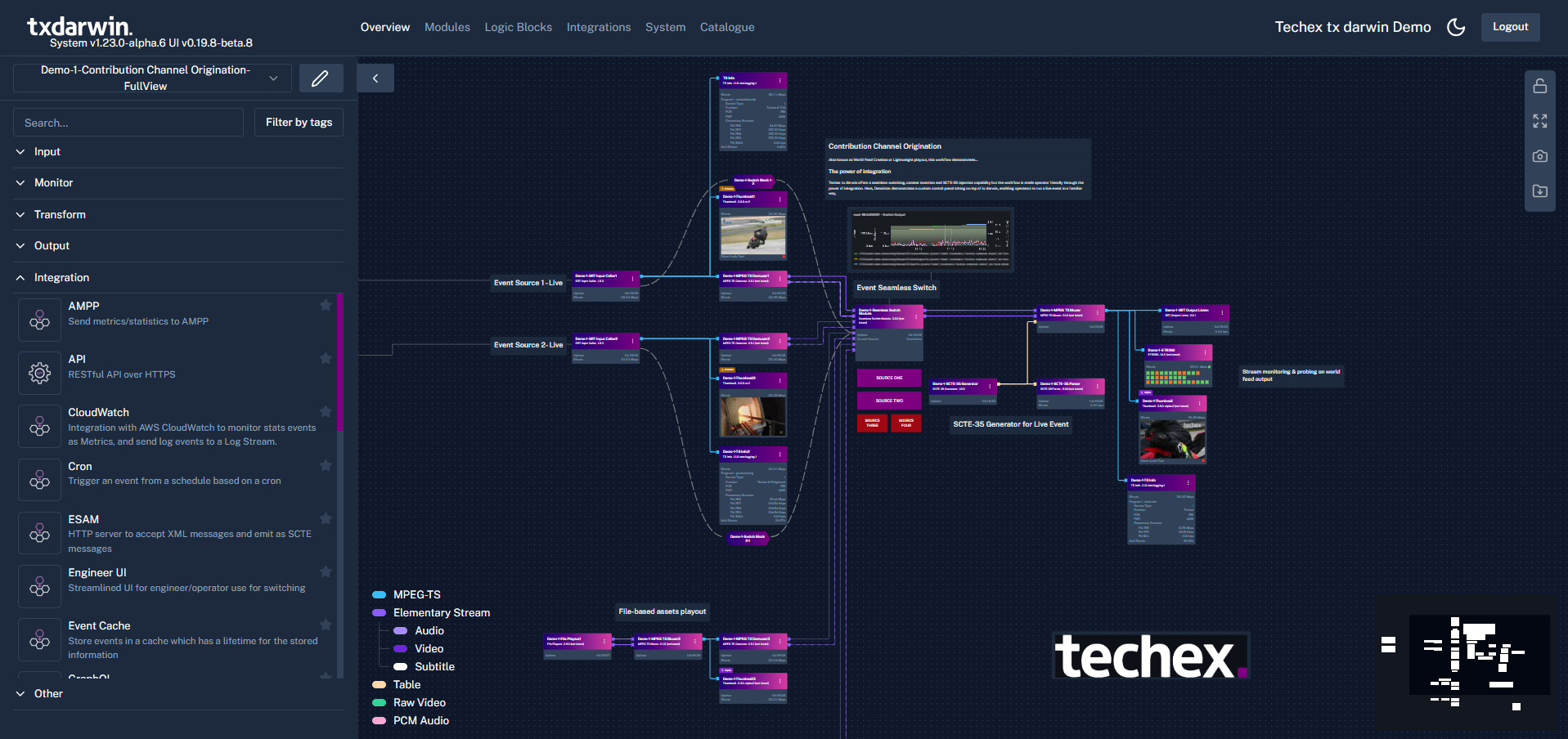Click the SOURCE THREE red button
The width and height of the screenshot is (1568, 739).
[872, 423]
